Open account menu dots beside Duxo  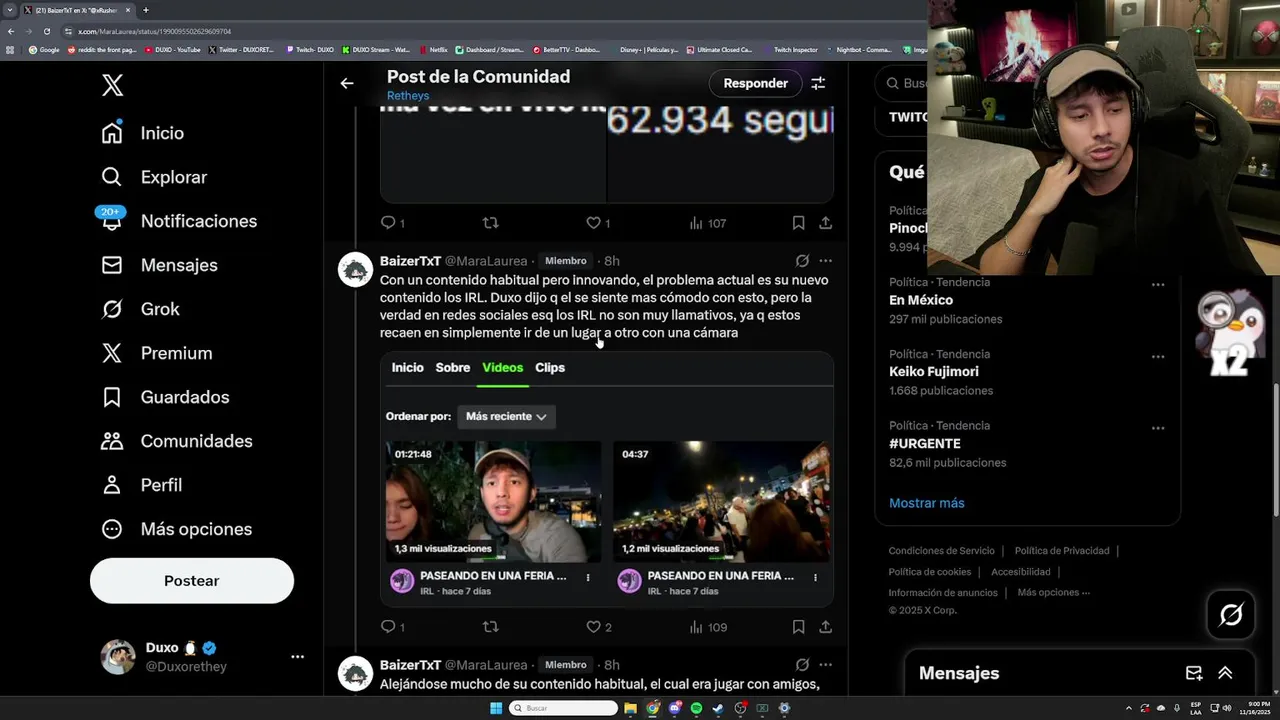pyautogui.click(x=297, y=657)
